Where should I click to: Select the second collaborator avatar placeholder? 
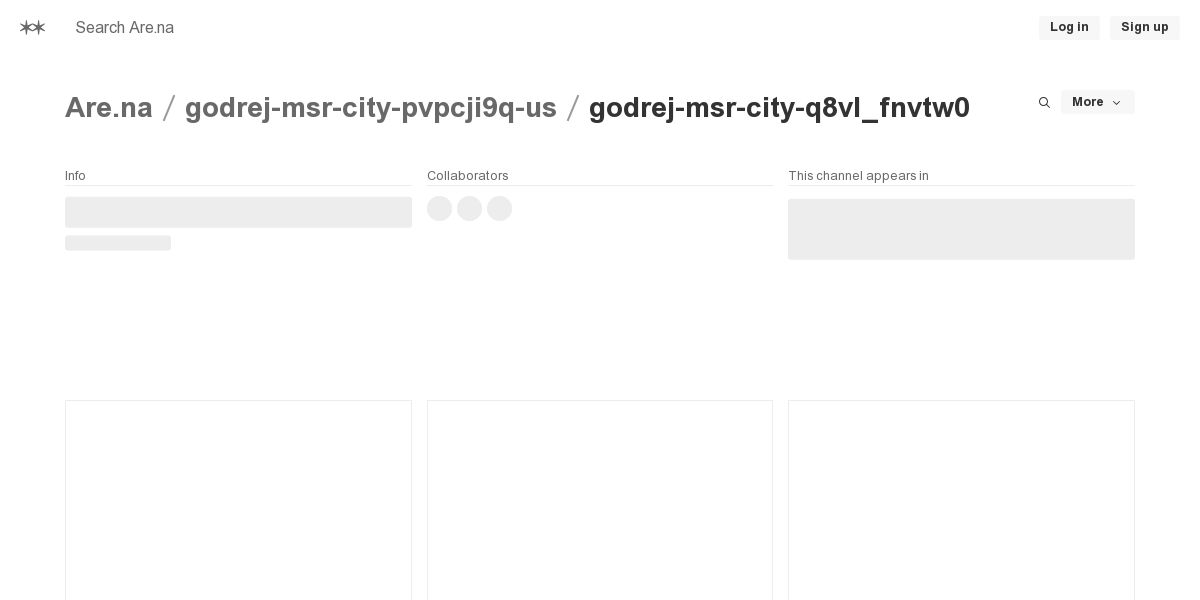pos(470,208)
